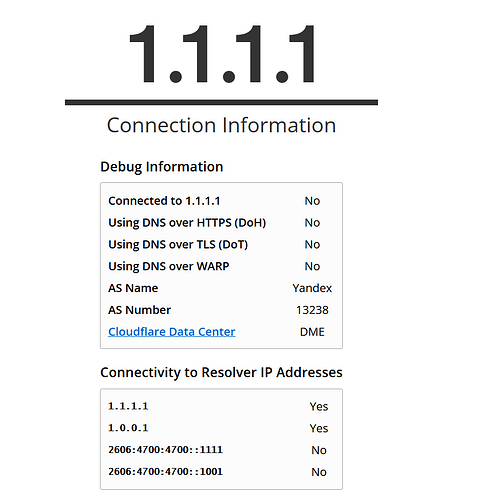The height and width of the screenshot is (499, 494).
Task: Select the Using DNS over WARP label
Action: pyautogui.click(x=169, y=266)
